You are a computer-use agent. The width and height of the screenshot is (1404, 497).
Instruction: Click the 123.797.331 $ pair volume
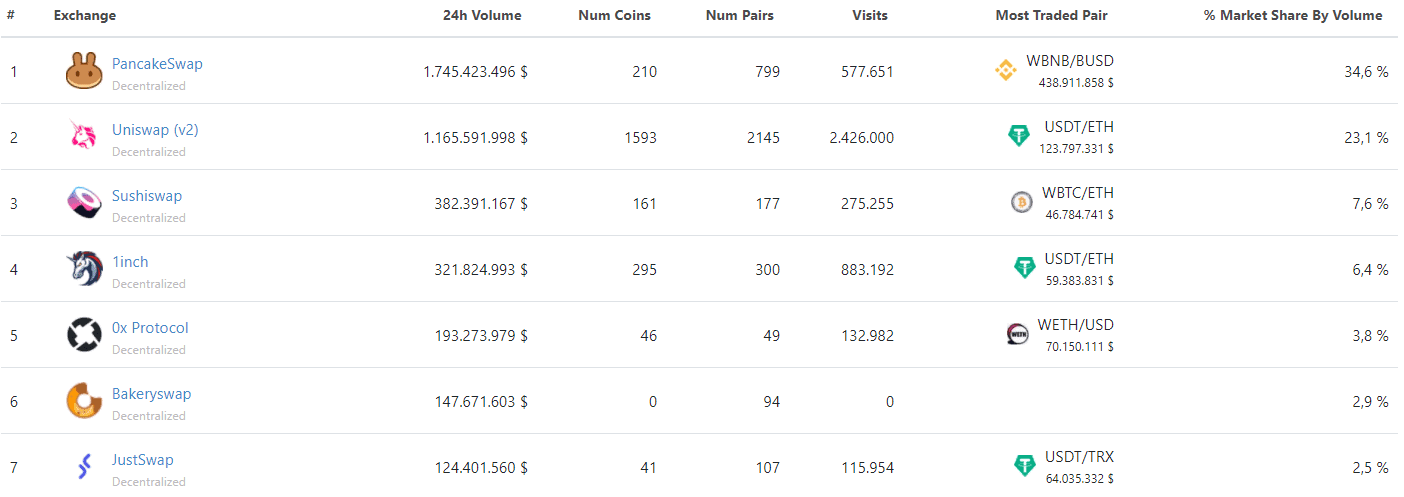[x=1076, y=149]
